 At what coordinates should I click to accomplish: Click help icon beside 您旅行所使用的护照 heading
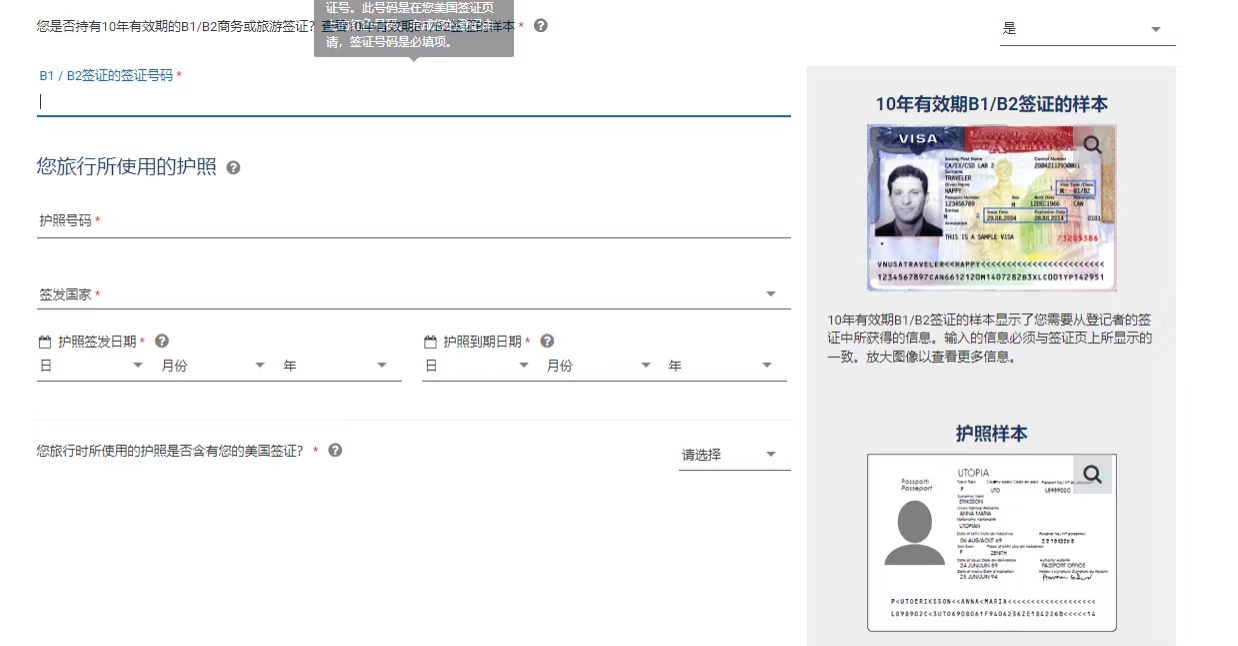tap(233, 168)
